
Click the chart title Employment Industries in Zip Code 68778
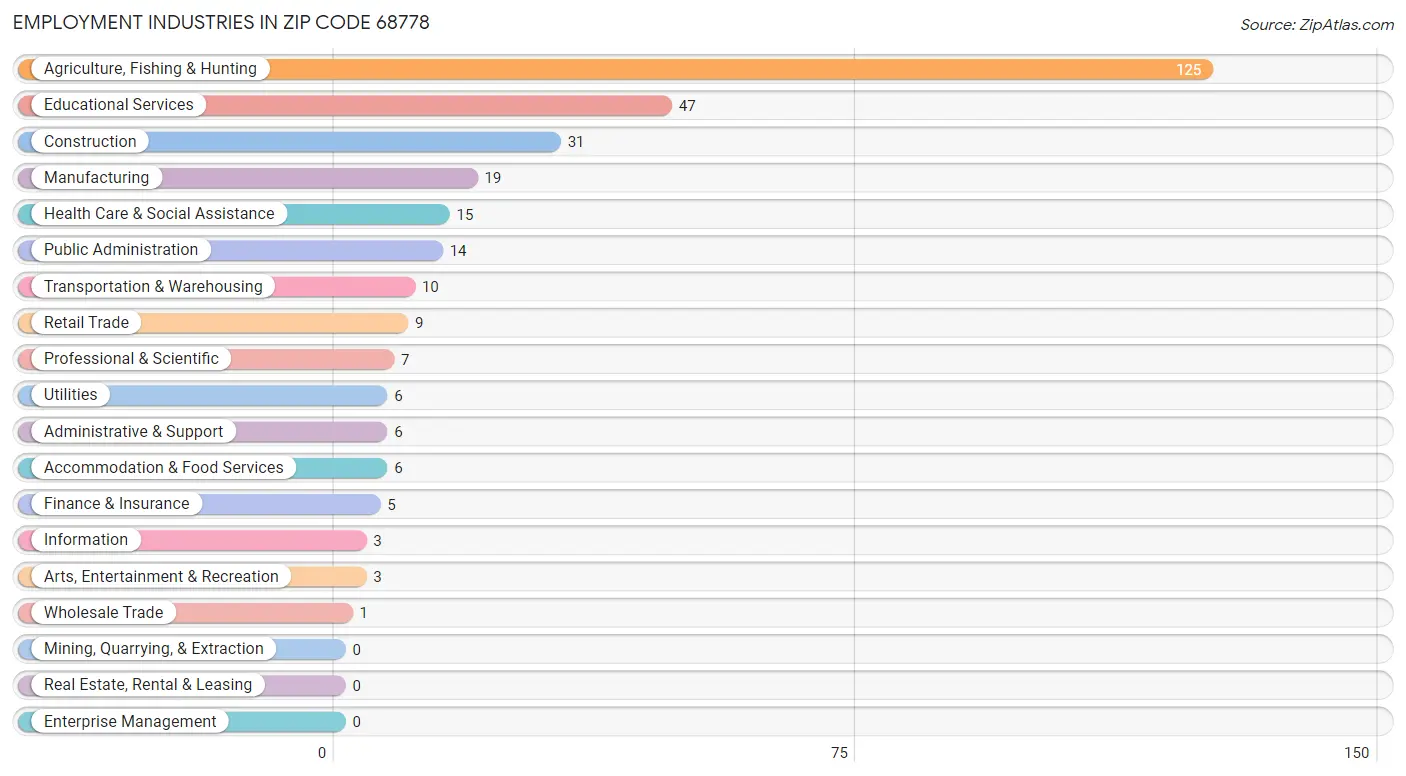[x=221, y=22]
